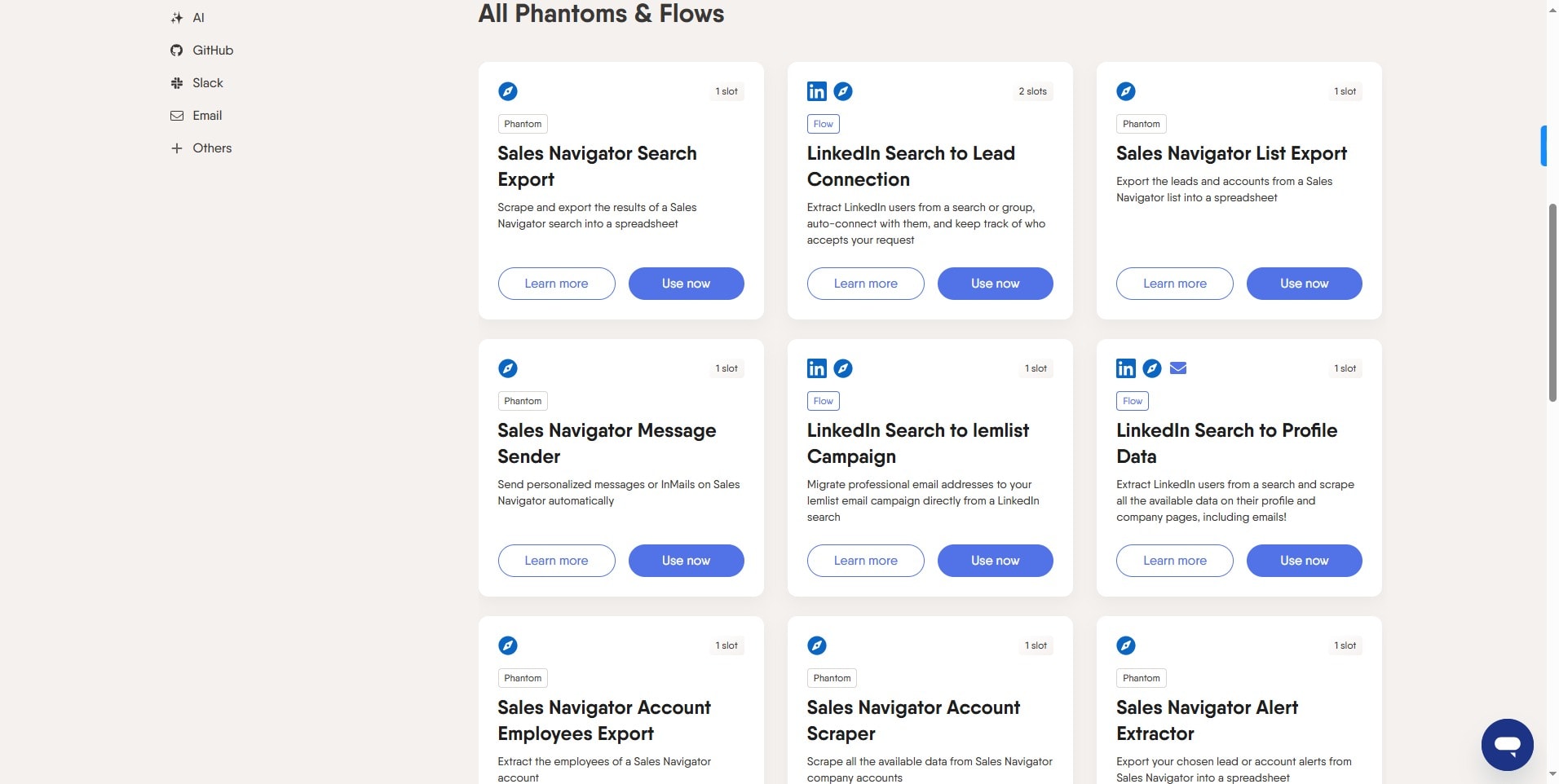Click Phantom tag on Sales Navigator List Export
The width and height of the screenshot is (1559, 784).
pos(1142,124)
